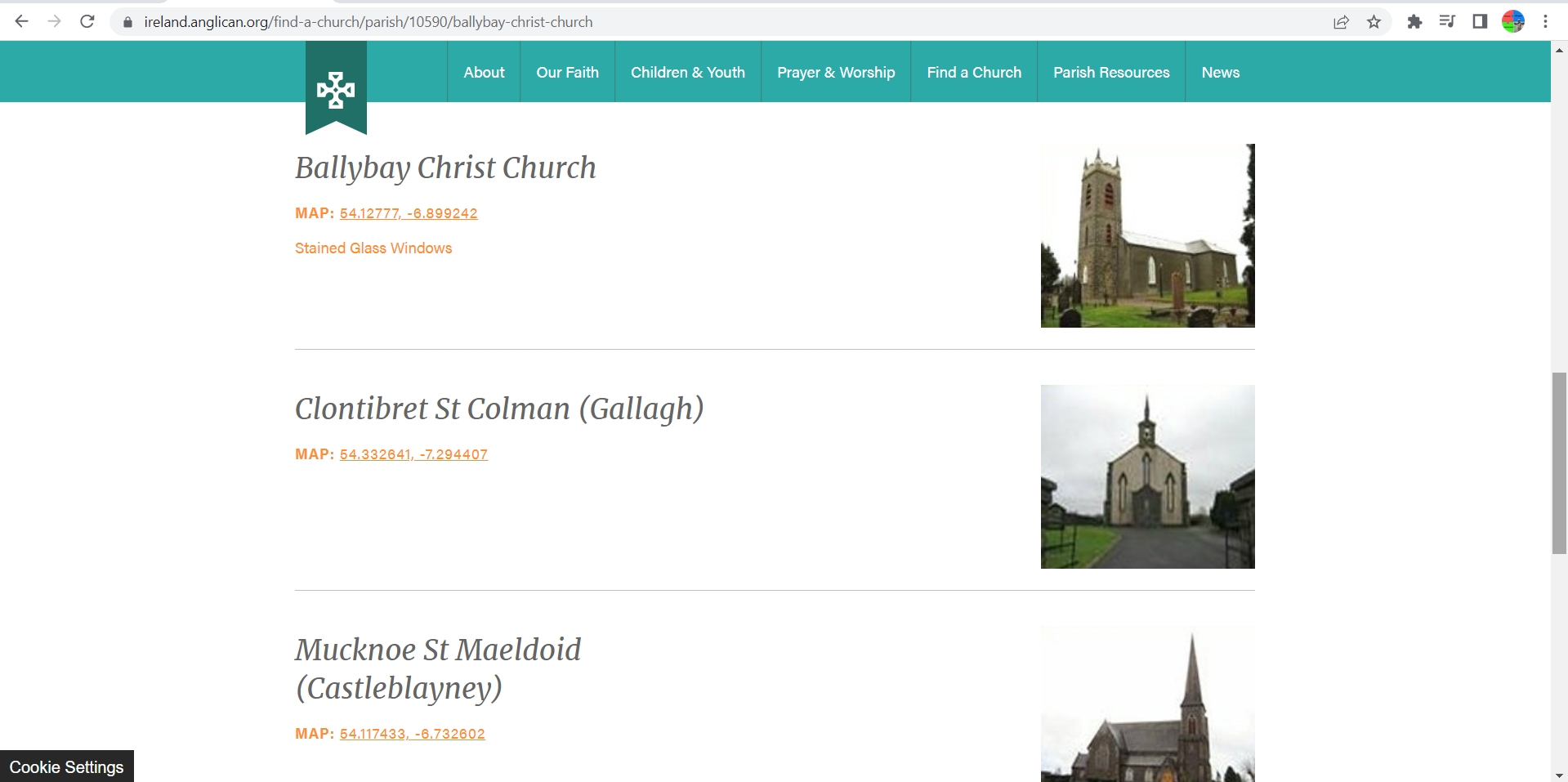Click the Mucknoe St Maeldoid church photo
The width and height of the screenshot is (1568, 782).
pos(1147,704)
